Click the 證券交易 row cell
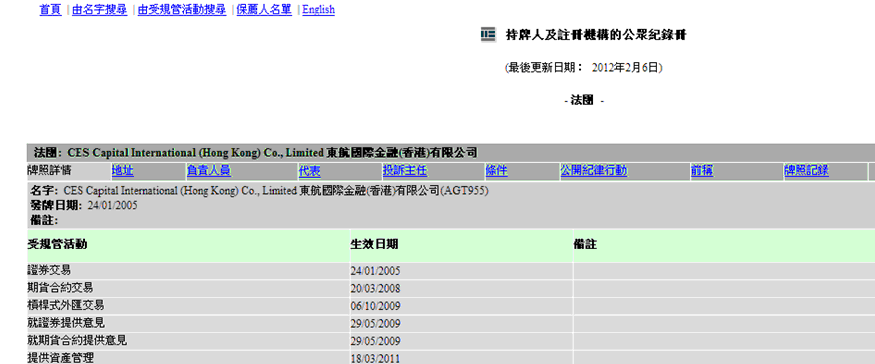This screenshot has height=364, width=875. 188,271
